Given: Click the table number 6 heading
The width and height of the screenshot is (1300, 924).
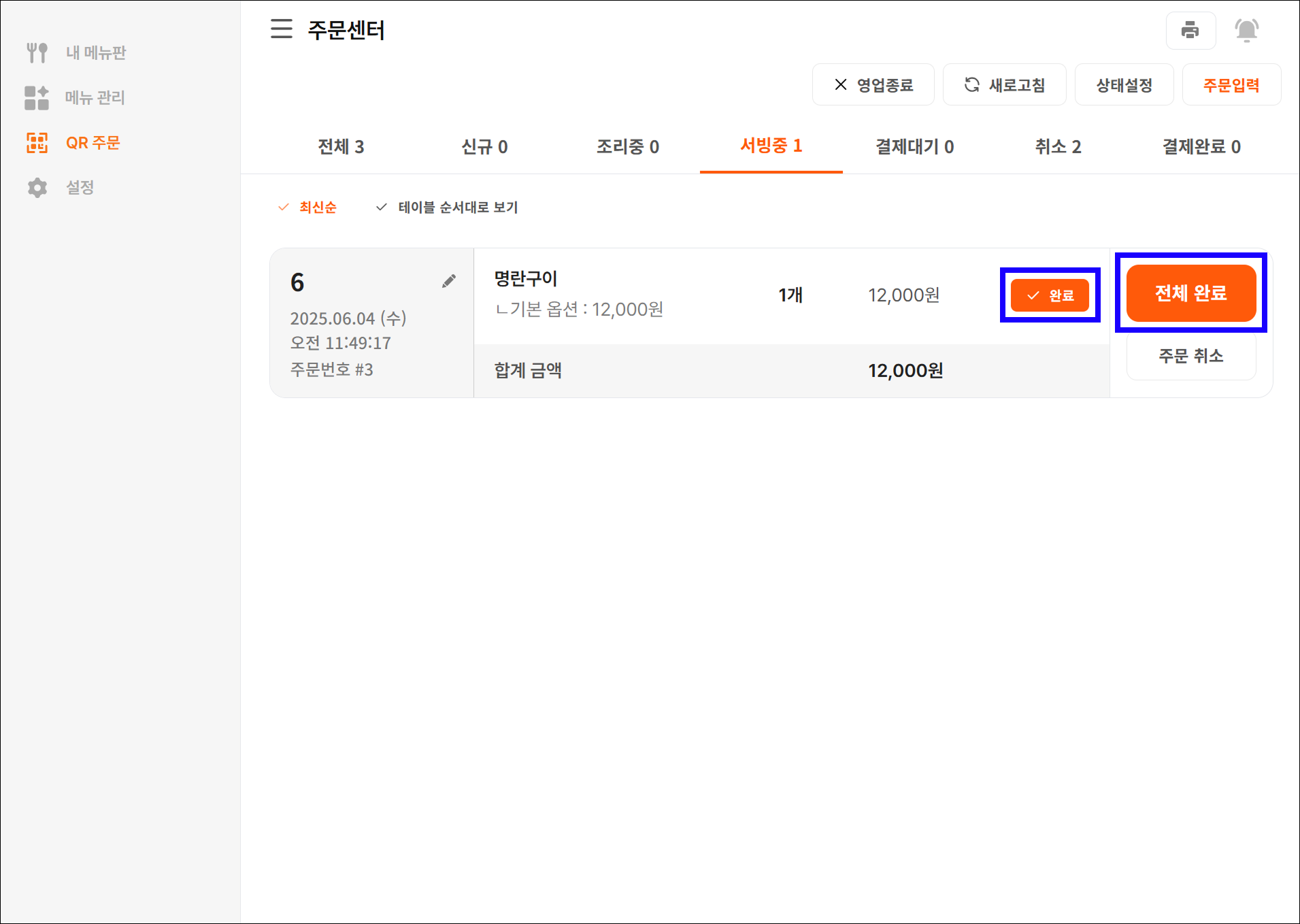Looking at the screenshot, I should point(297,282).
